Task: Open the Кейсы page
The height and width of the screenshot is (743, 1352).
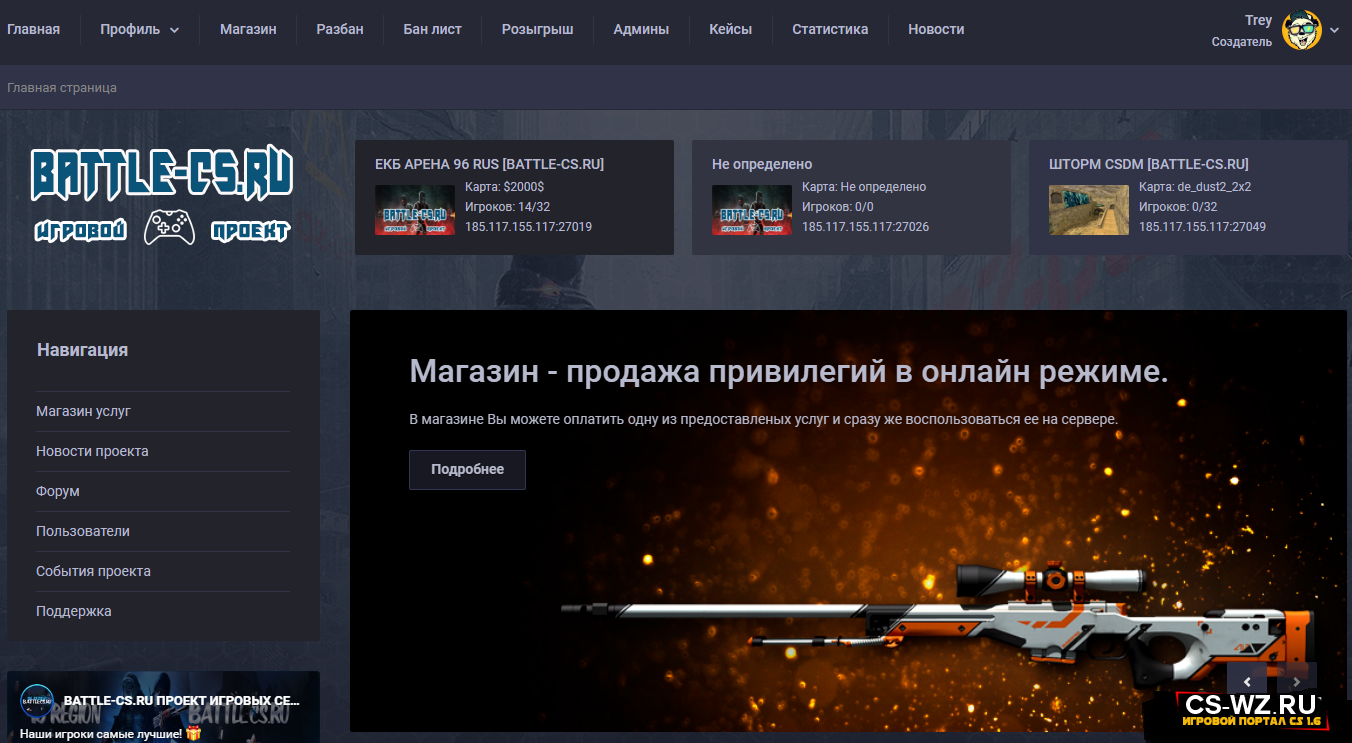Action: click(730, 29)
